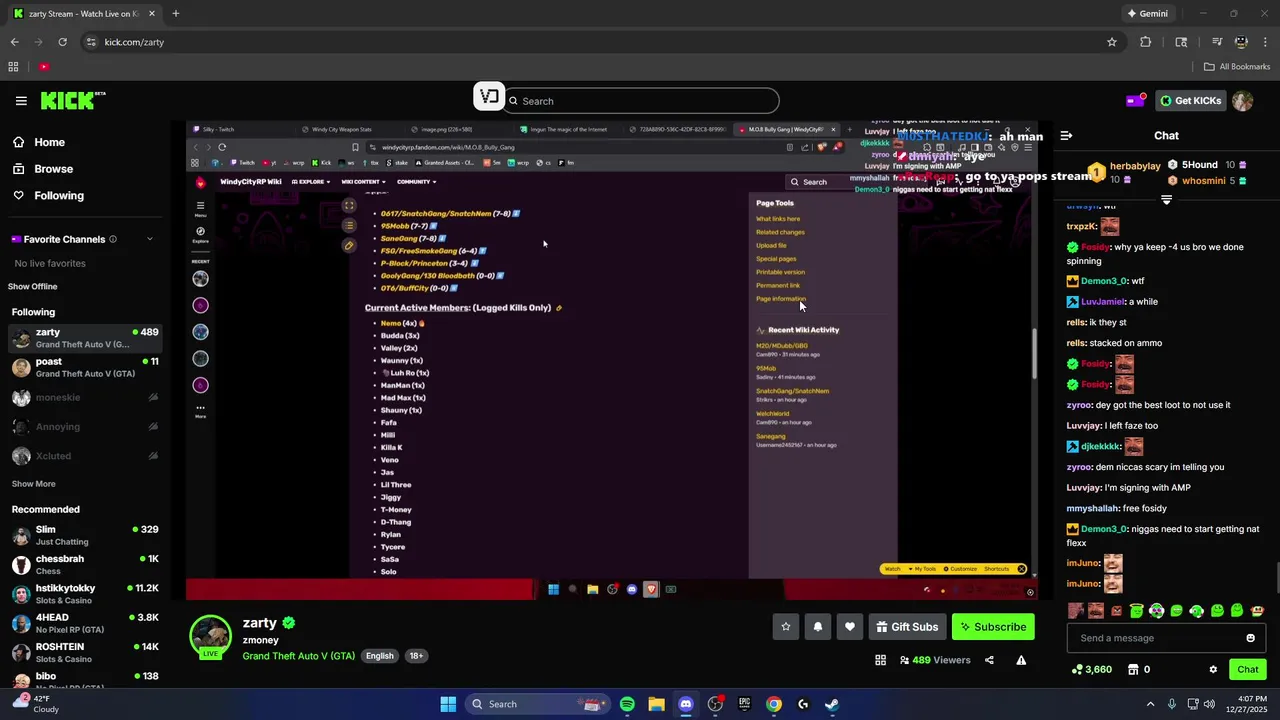The image size is (1280, 720).
Task: Favorite the channel with star button
Action: tap(786, 627)
